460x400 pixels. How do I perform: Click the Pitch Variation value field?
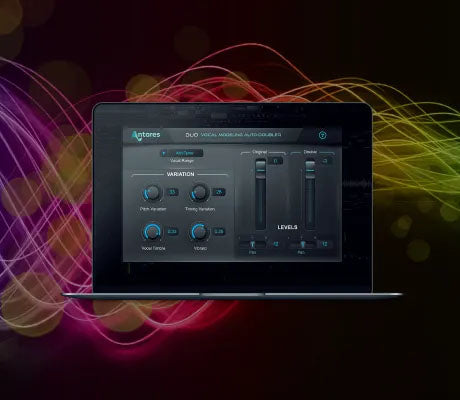[172, 192]
